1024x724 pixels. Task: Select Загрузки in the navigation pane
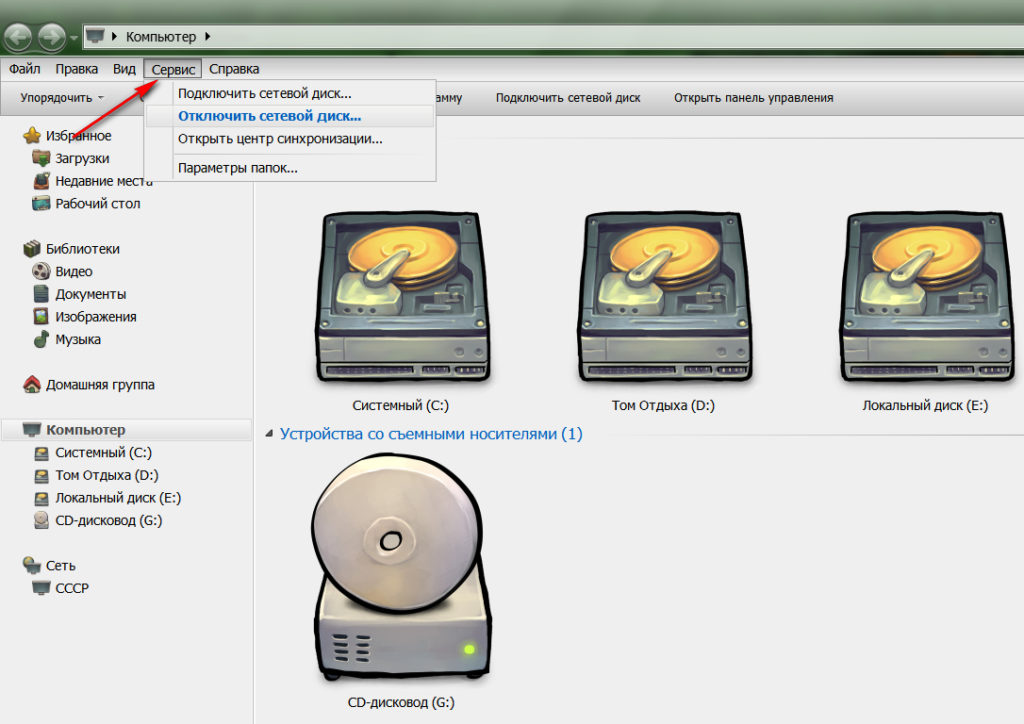pos(82,159)
